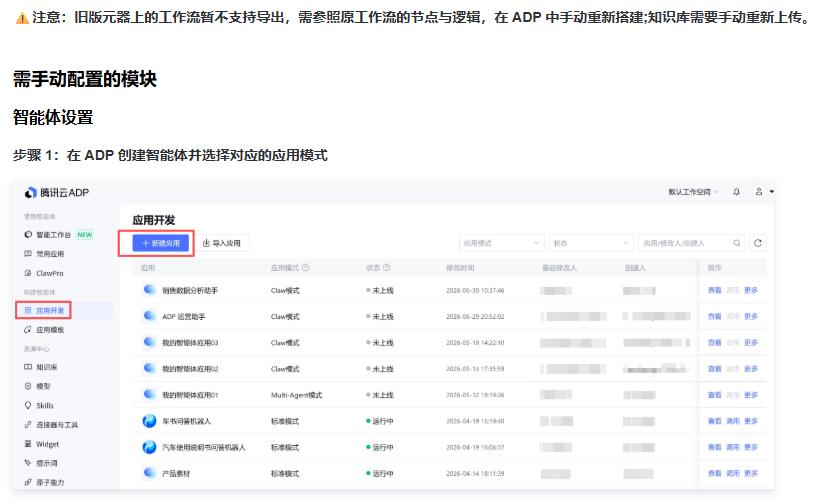
Task: Click the 应用/修改人/创建人 search field
Action: point(691,243)
